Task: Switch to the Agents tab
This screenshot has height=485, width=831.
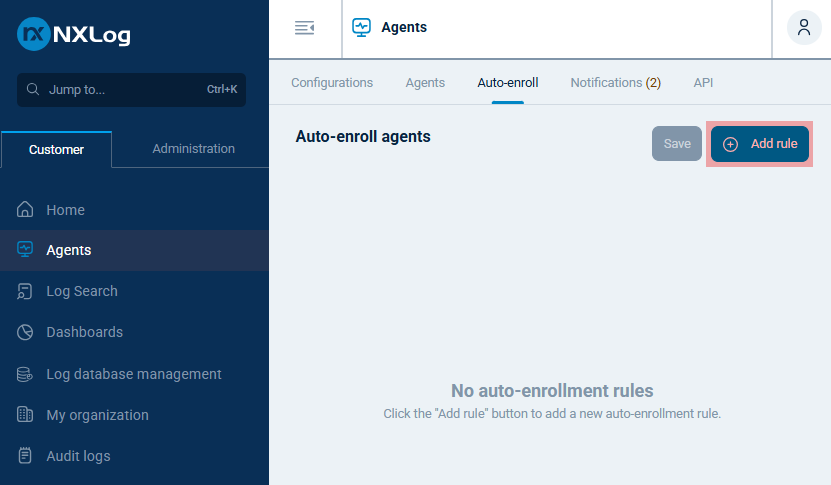Action: pyautogui.click(x=425, y=83)
